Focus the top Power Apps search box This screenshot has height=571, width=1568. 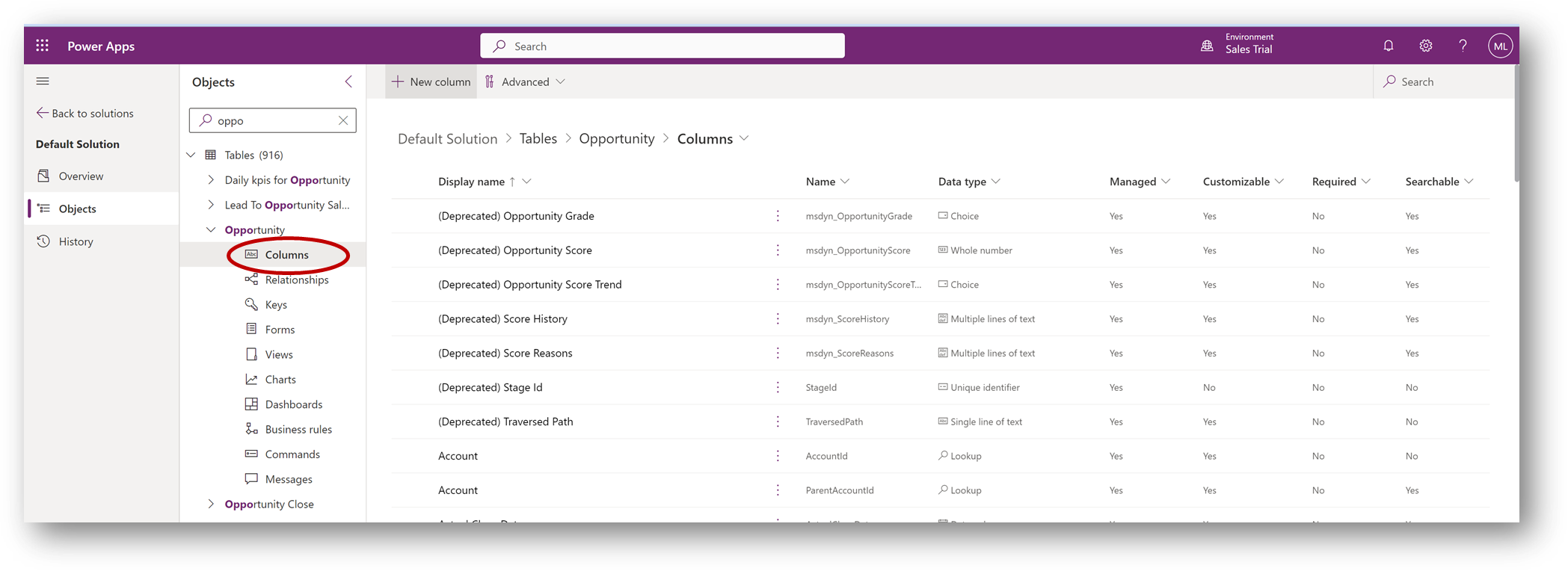(x=662, y=46)
